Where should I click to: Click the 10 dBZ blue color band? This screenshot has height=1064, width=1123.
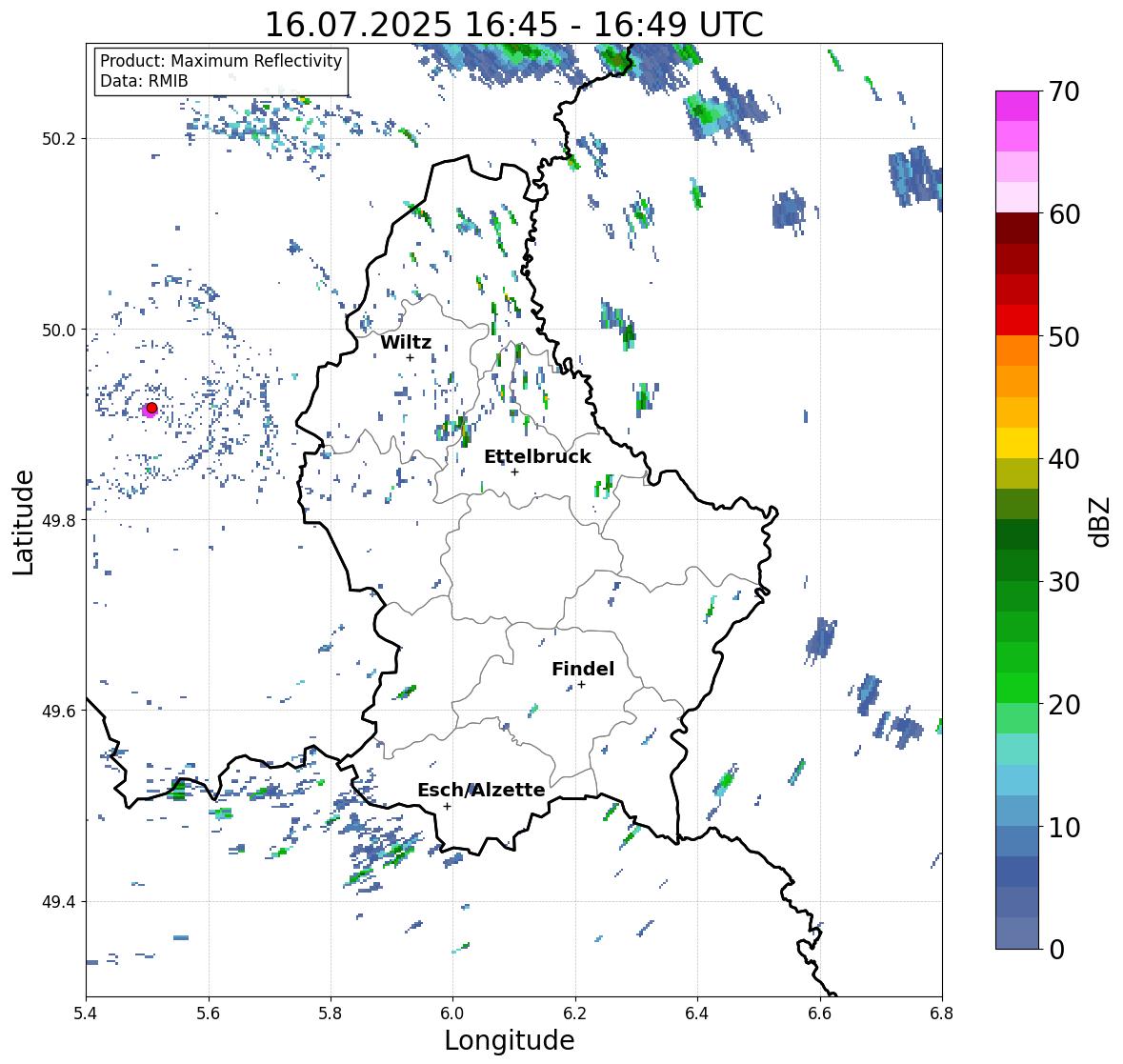[1017, 811]
